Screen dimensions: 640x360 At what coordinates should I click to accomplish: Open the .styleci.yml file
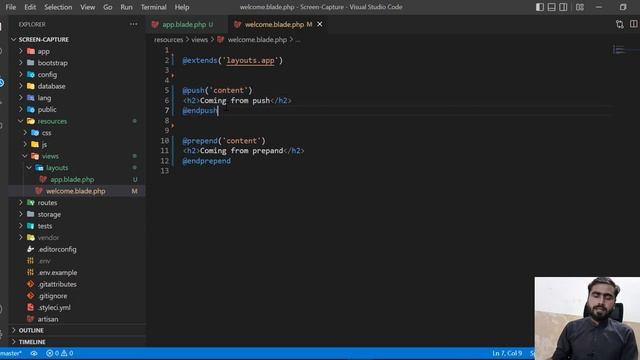coord(54,307)
